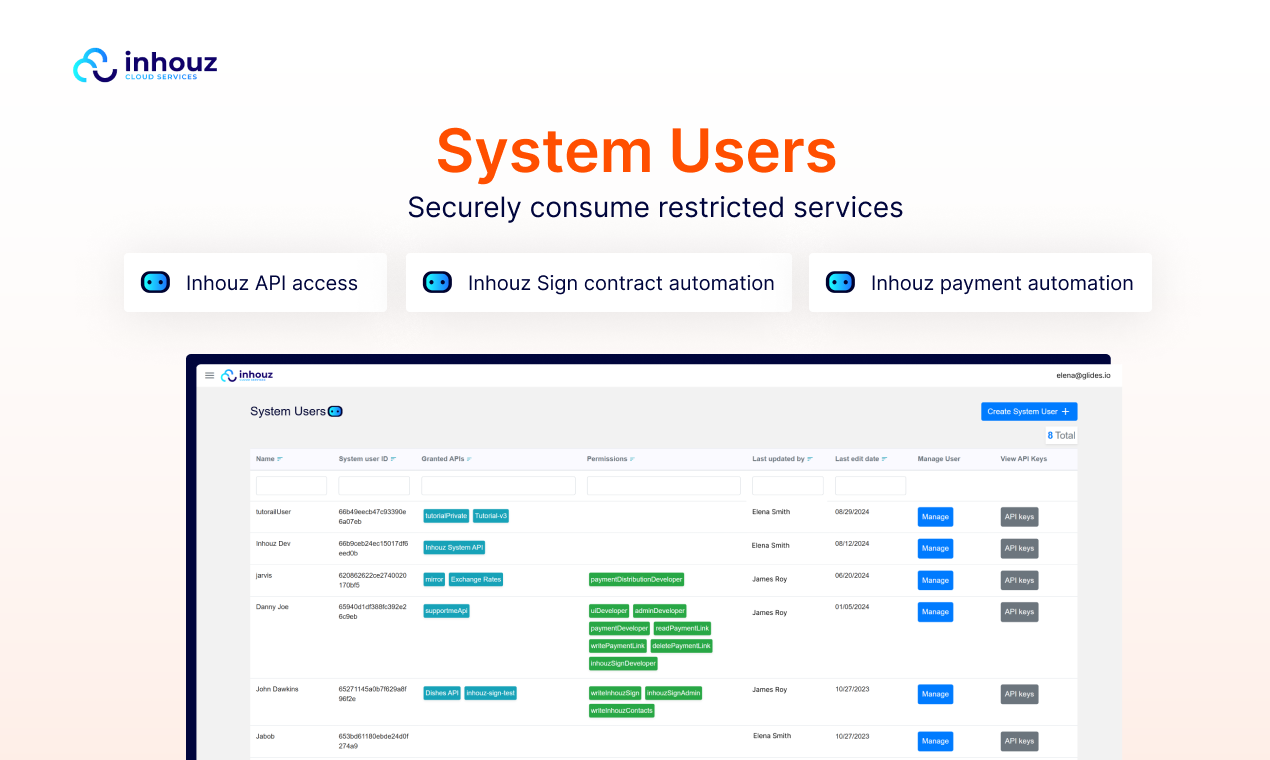Click the elena@glides.io account email

[x=1083, y=376]
